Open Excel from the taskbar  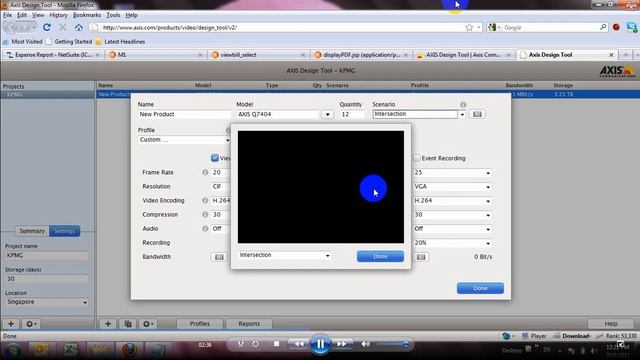[71, 350]
